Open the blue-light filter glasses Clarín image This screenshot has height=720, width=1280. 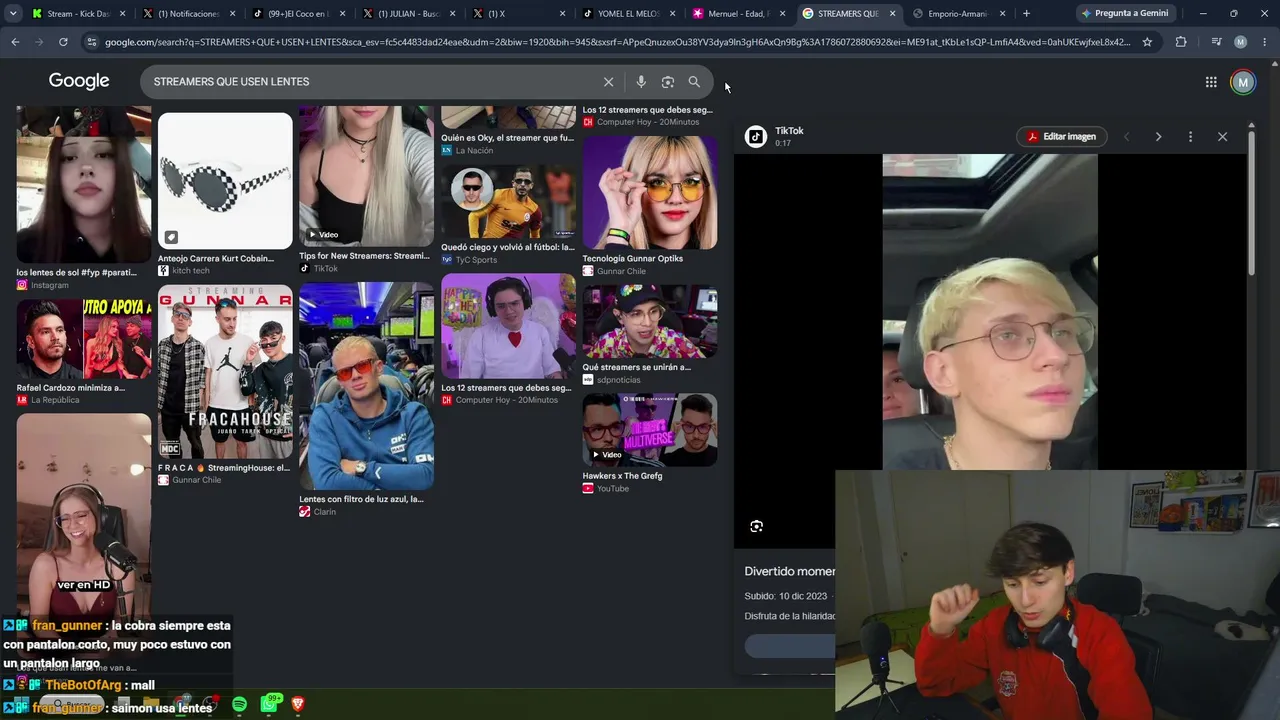click(366, 386)
